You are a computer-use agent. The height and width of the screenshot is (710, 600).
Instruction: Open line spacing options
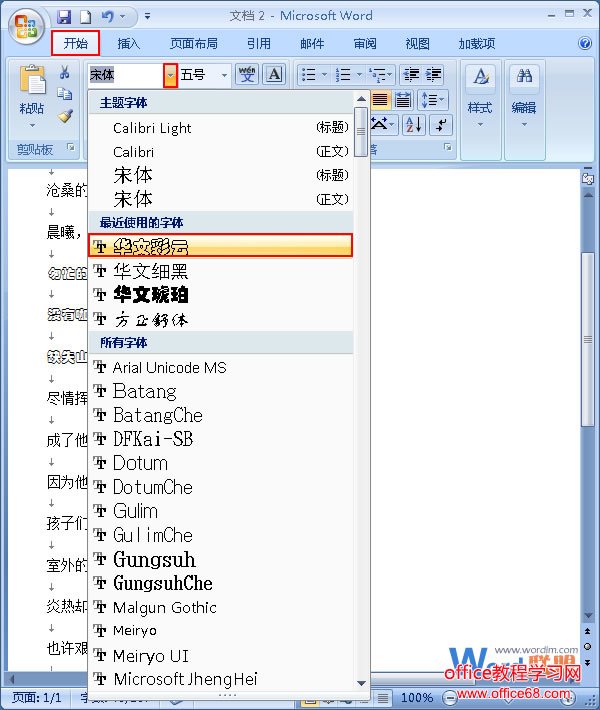click(432, 100)
